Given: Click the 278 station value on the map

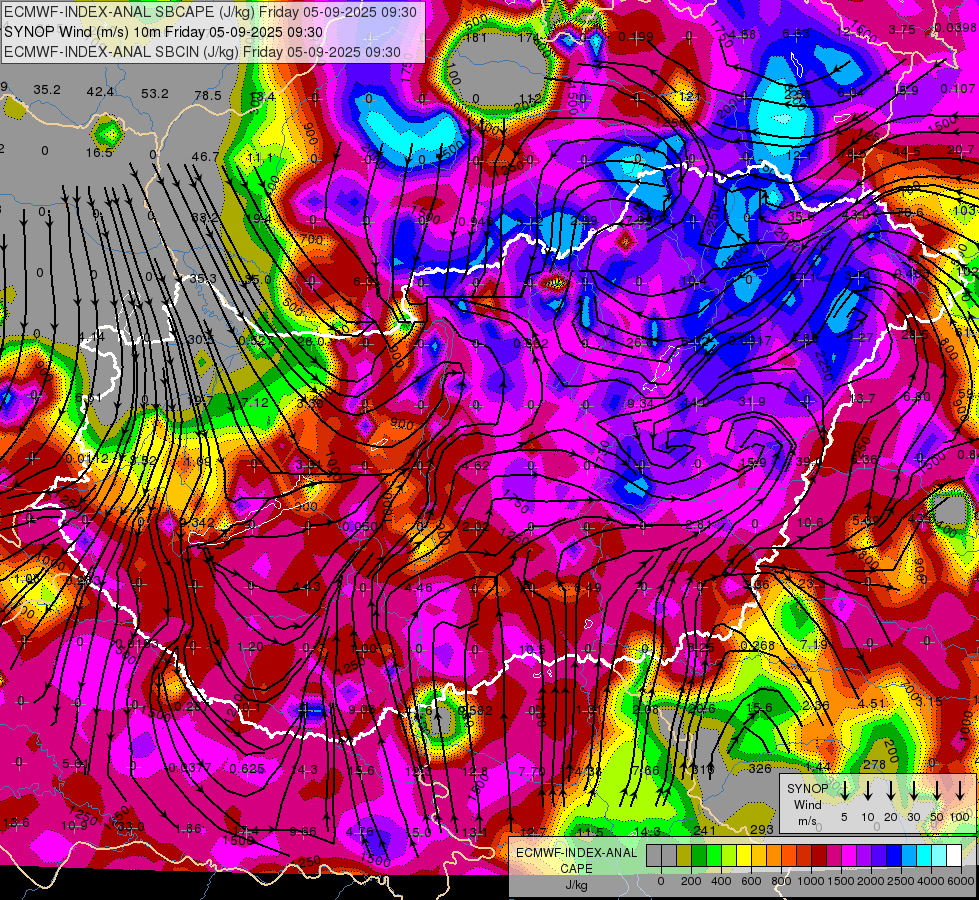Looking at the screenshot, I should tap(875, 764).
